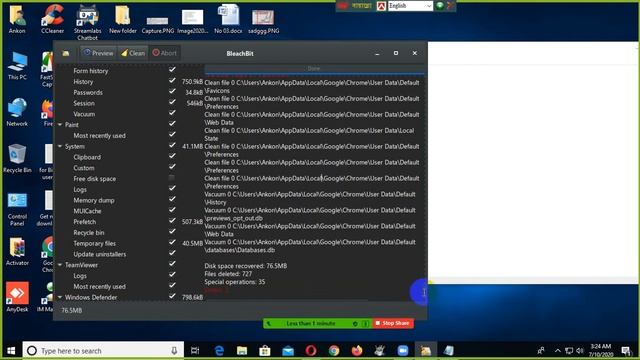The height and width of the screenshot is (360, 640).
Task: Show hidden system tray icons
Action: click(x=558, y=351)
